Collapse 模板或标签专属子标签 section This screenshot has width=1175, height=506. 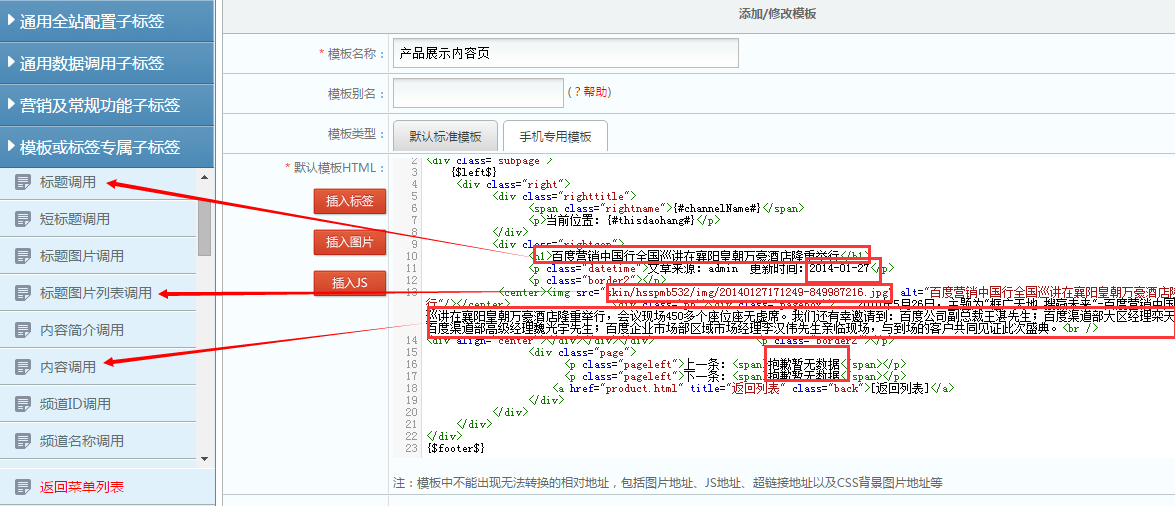coord(107,147)
